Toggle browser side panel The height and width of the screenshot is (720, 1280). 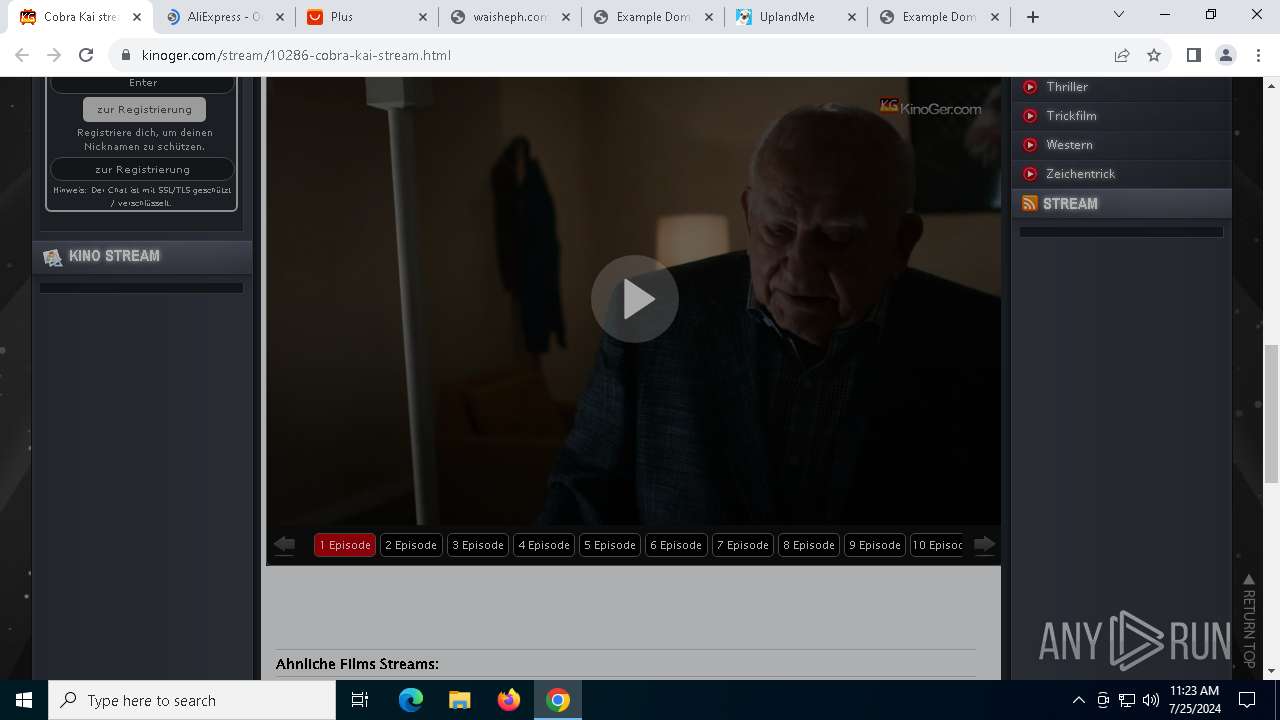click(x=1193, y=55)
